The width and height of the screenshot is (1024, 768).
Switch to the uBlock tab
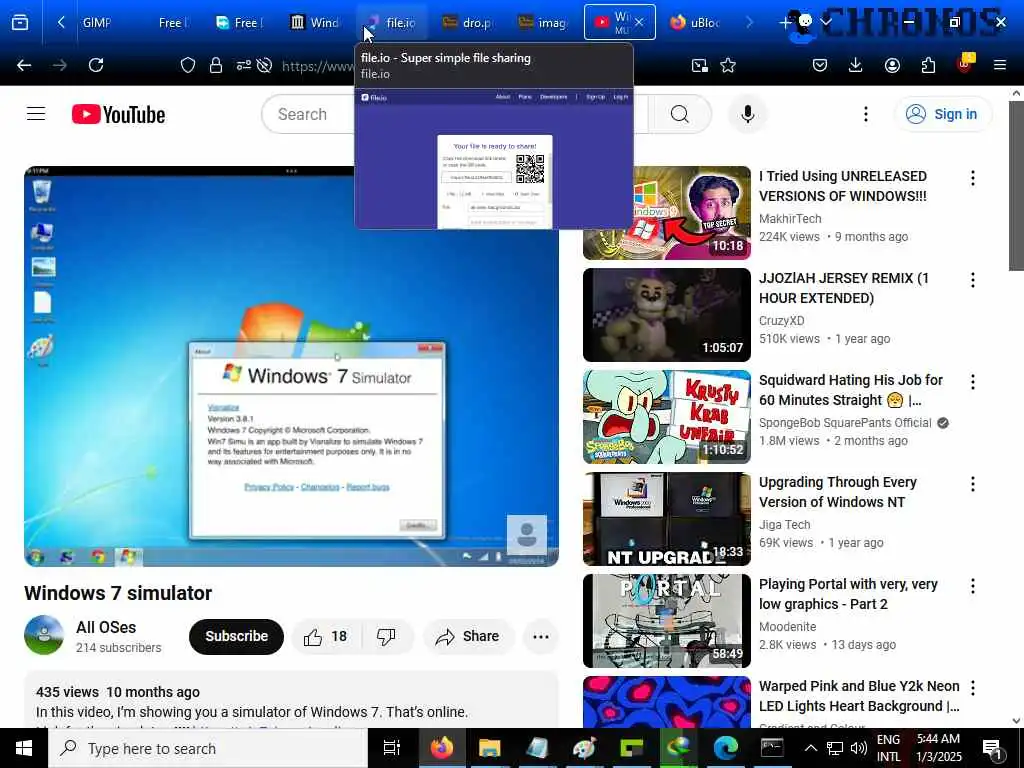click(695, 23)
